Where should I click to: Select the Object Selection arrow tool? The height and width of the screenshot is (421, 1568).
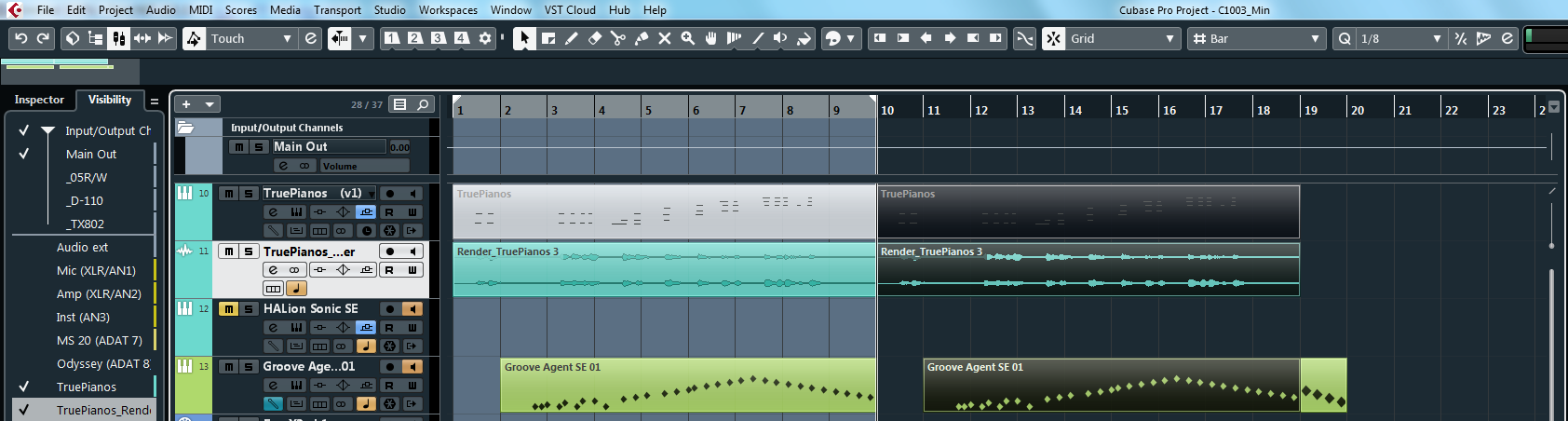pos(524,38)
